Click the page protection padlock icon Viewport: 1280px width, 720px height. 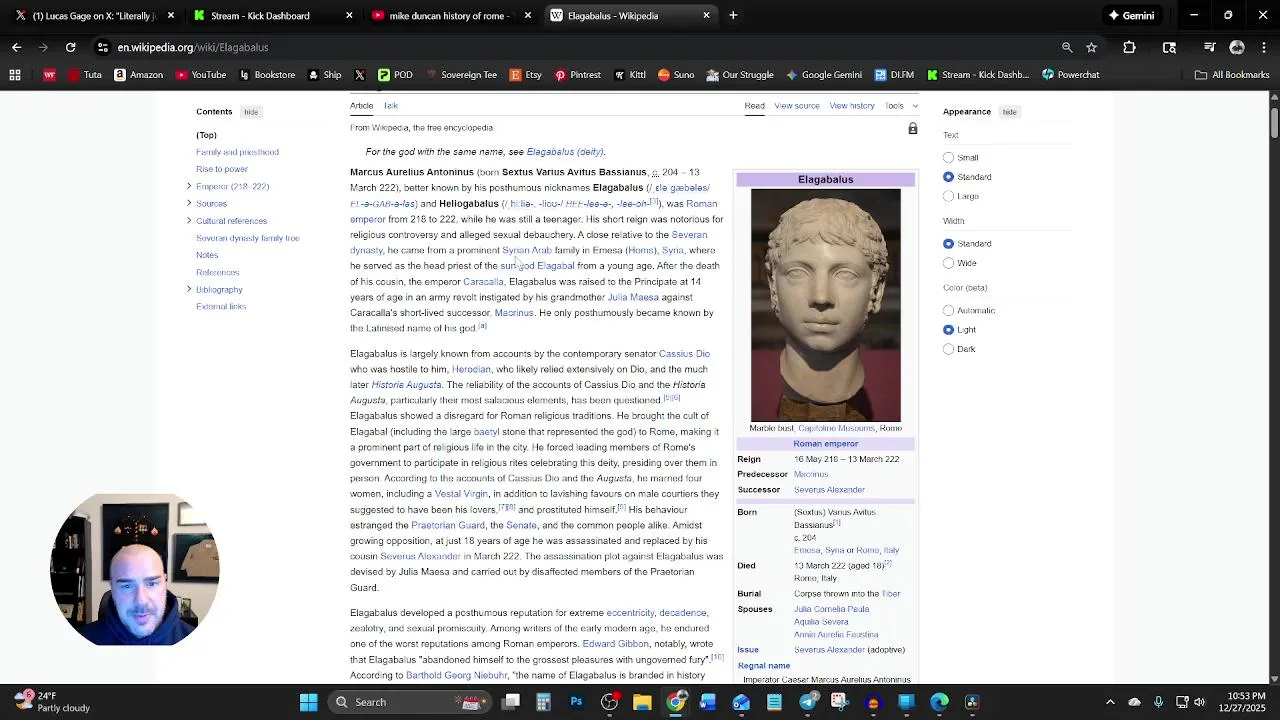912,128
